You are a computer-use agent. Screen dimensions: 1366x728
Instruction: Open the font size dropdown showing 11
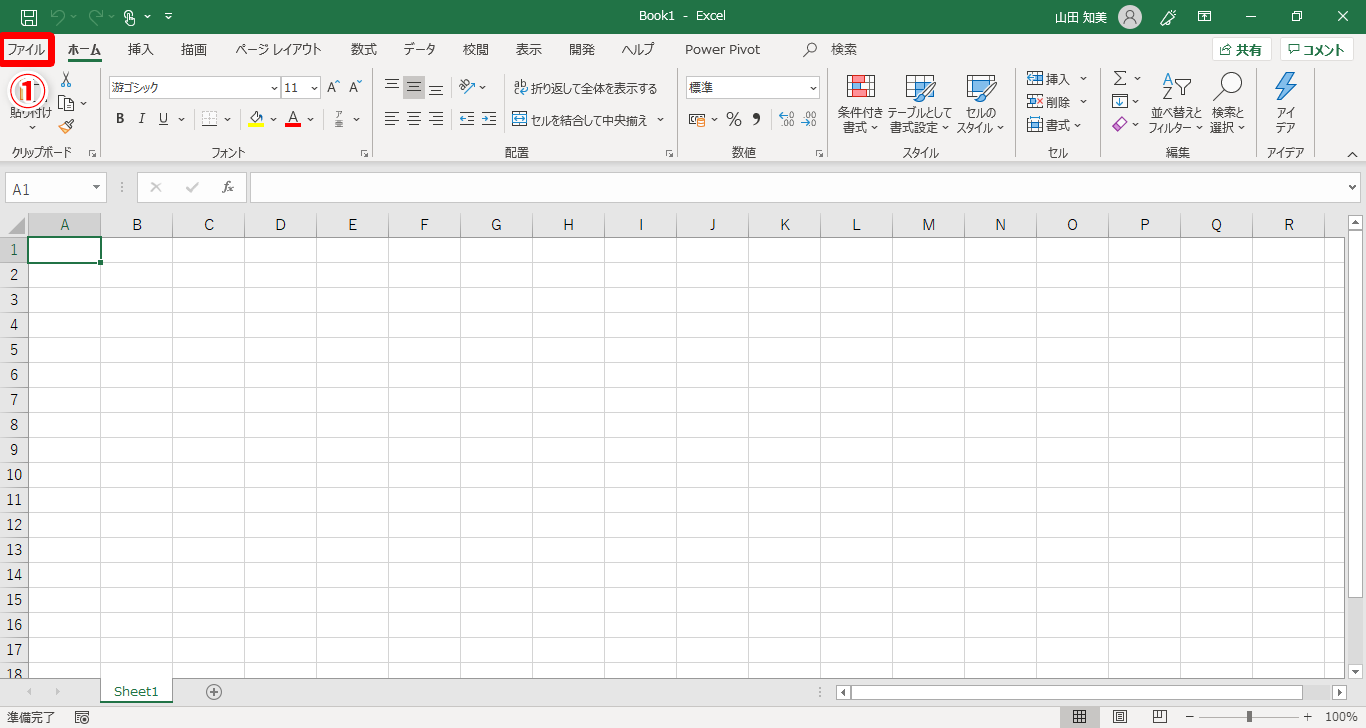click(314, 88)
